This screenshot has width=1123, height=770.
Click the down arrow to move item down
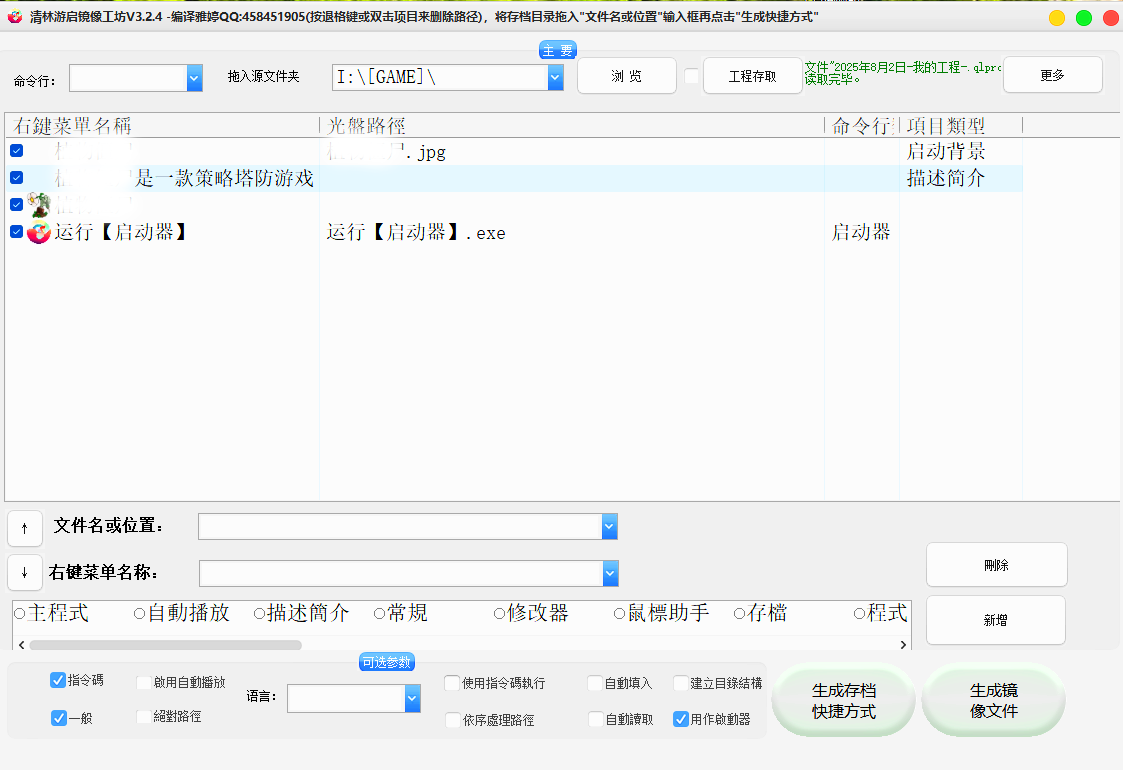point(25,572)
